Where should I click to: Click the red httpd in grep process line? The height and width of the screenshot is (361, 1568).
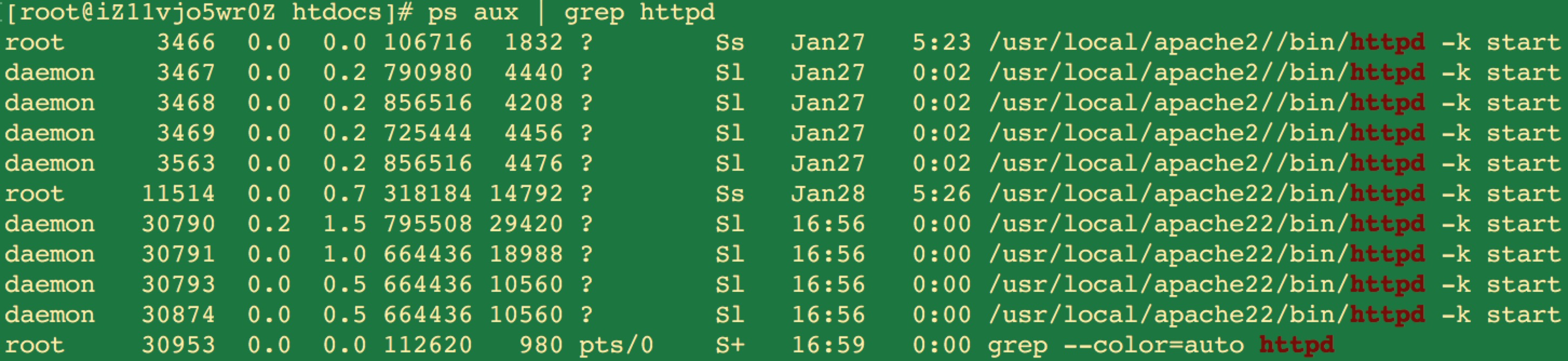pyautogui.click(x=1296, y=345)
